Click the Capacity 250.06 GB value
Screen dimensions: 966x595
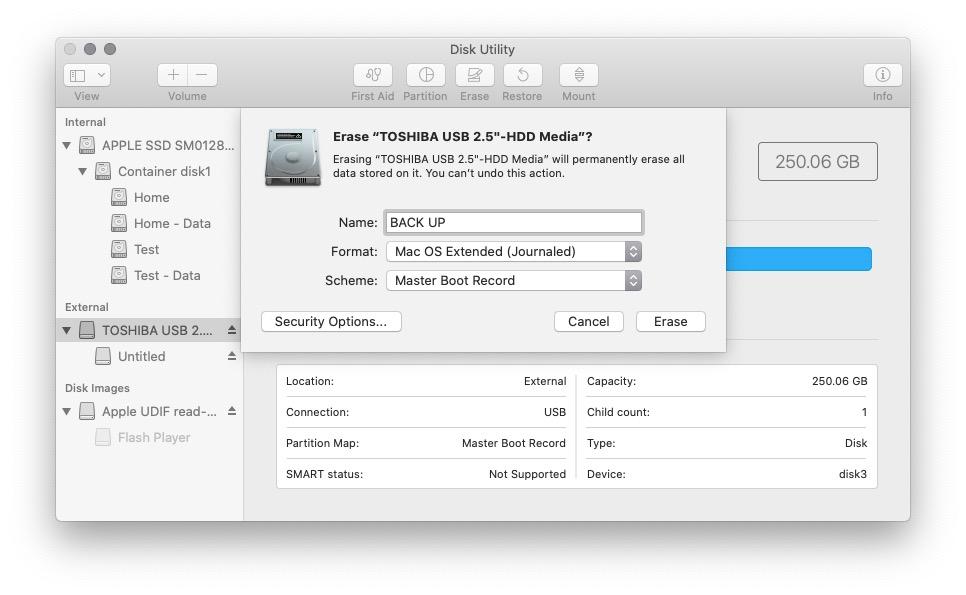click(839, 381)
